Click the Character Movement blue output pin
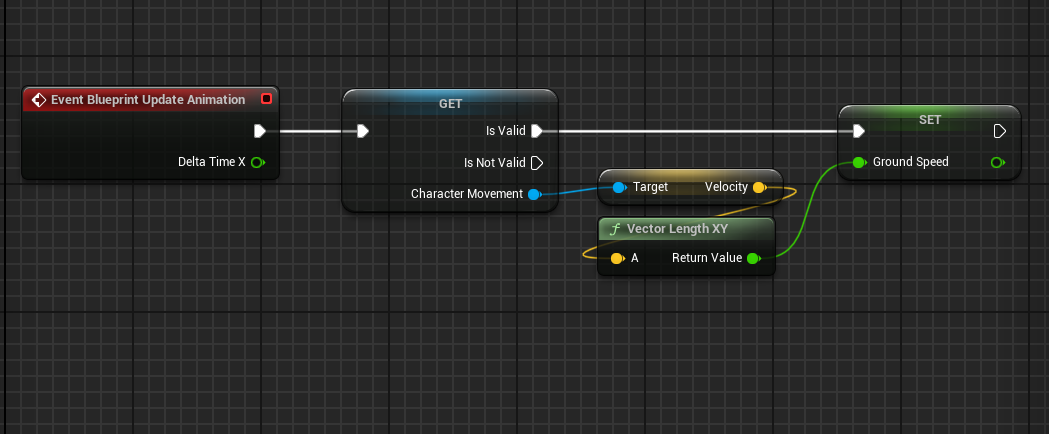This screenshot has width=1049, height=434. [534, 195]
